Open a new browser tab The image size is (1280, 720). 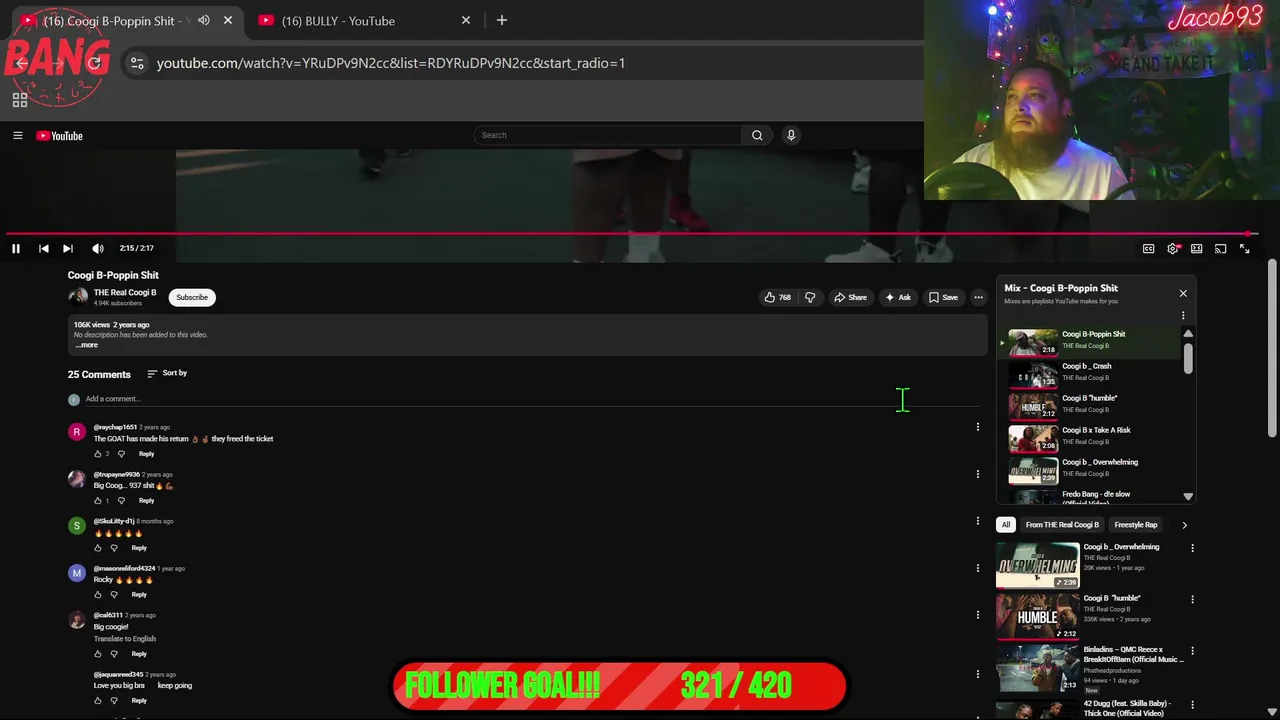click(502, 20)
